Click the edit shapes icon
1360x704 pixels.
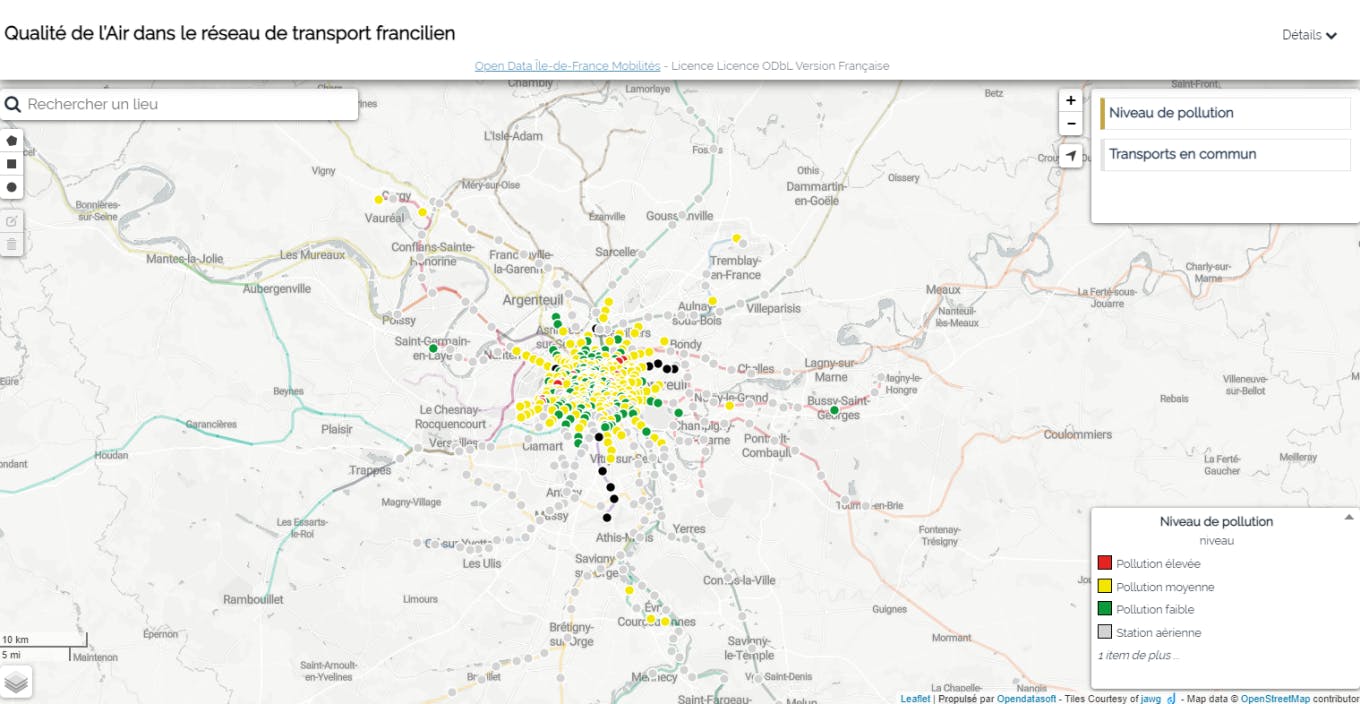pyautogui.click(x=11, y=220)
